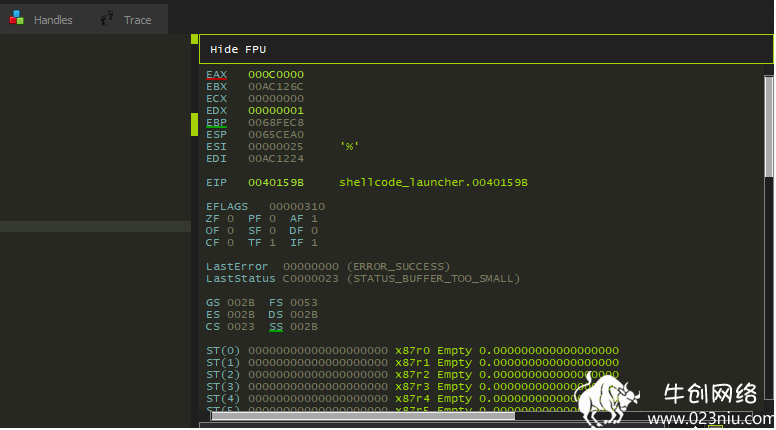776x430 pixels.
Task: Select the SS segment register label
Action: (x=276, y=327)
